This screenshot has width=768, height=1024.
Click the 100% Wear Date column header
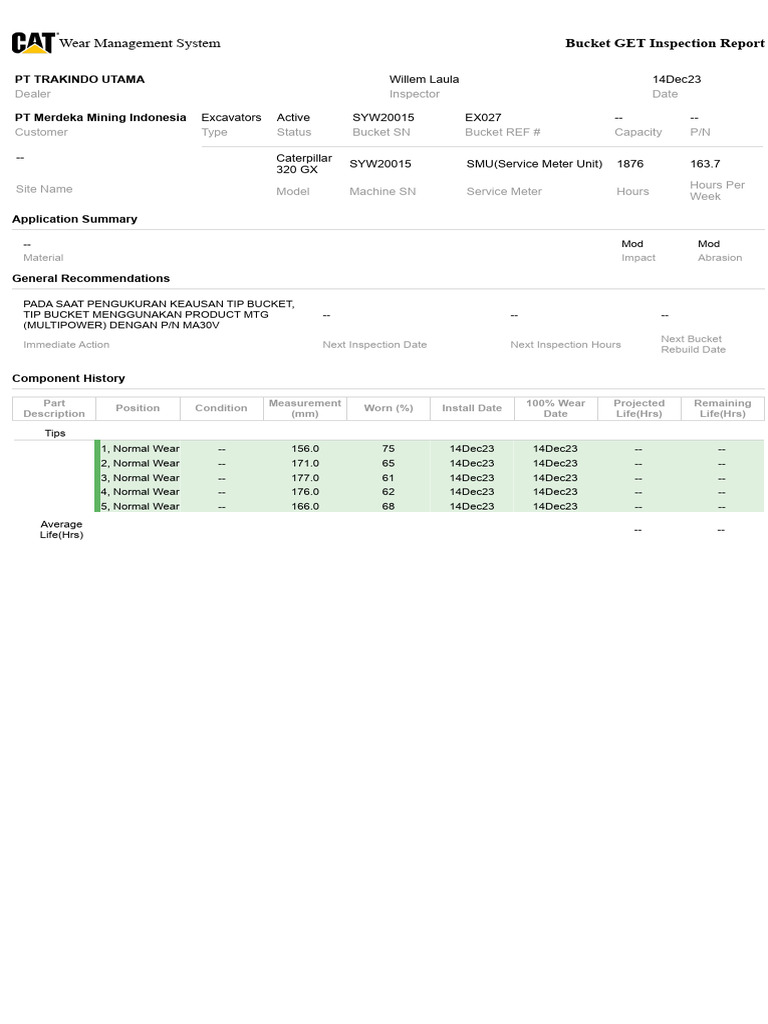click(x=556, y=408)
